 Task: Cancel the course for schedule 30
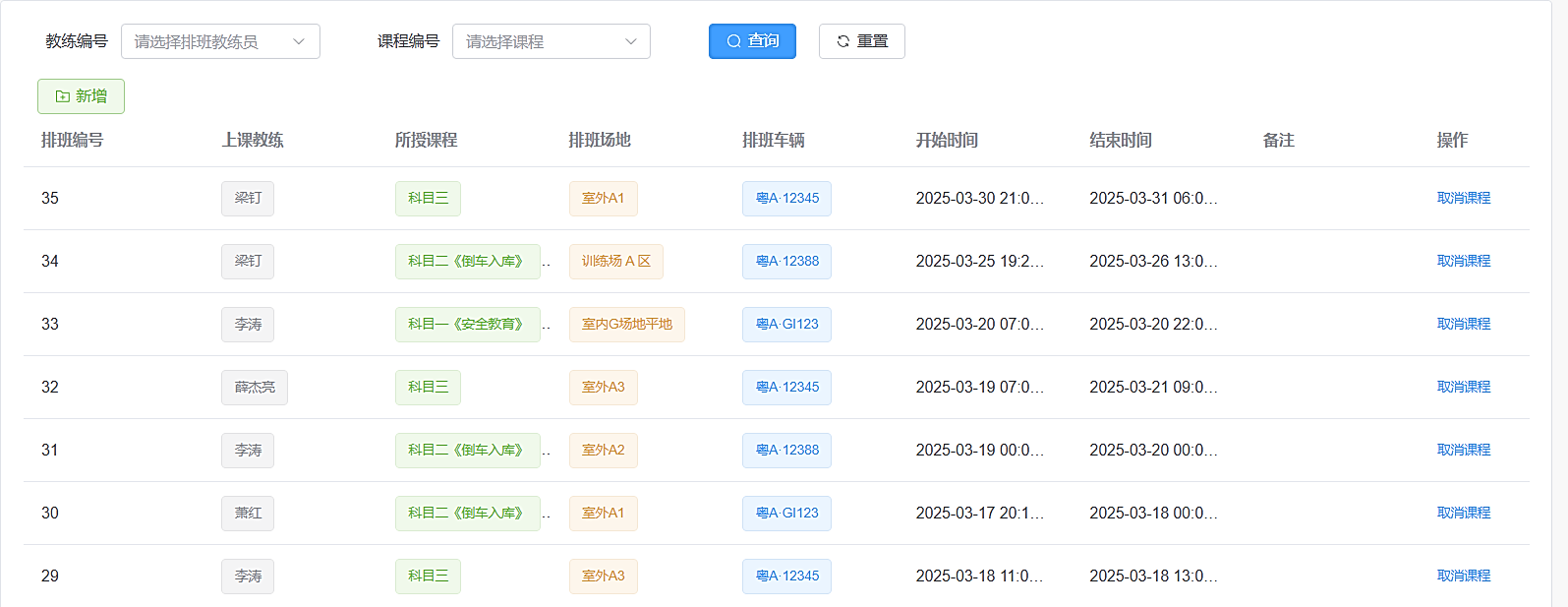(x=1463, y=513)
